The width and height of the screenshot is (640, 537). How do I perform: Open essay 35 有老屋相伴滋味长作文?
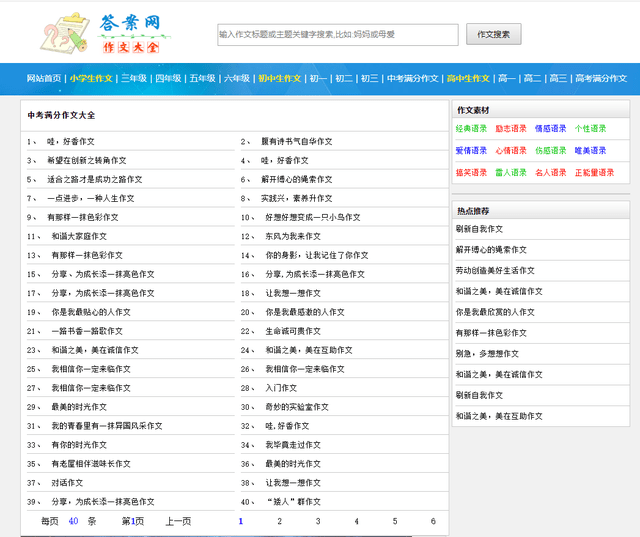(x=91, y=464)
